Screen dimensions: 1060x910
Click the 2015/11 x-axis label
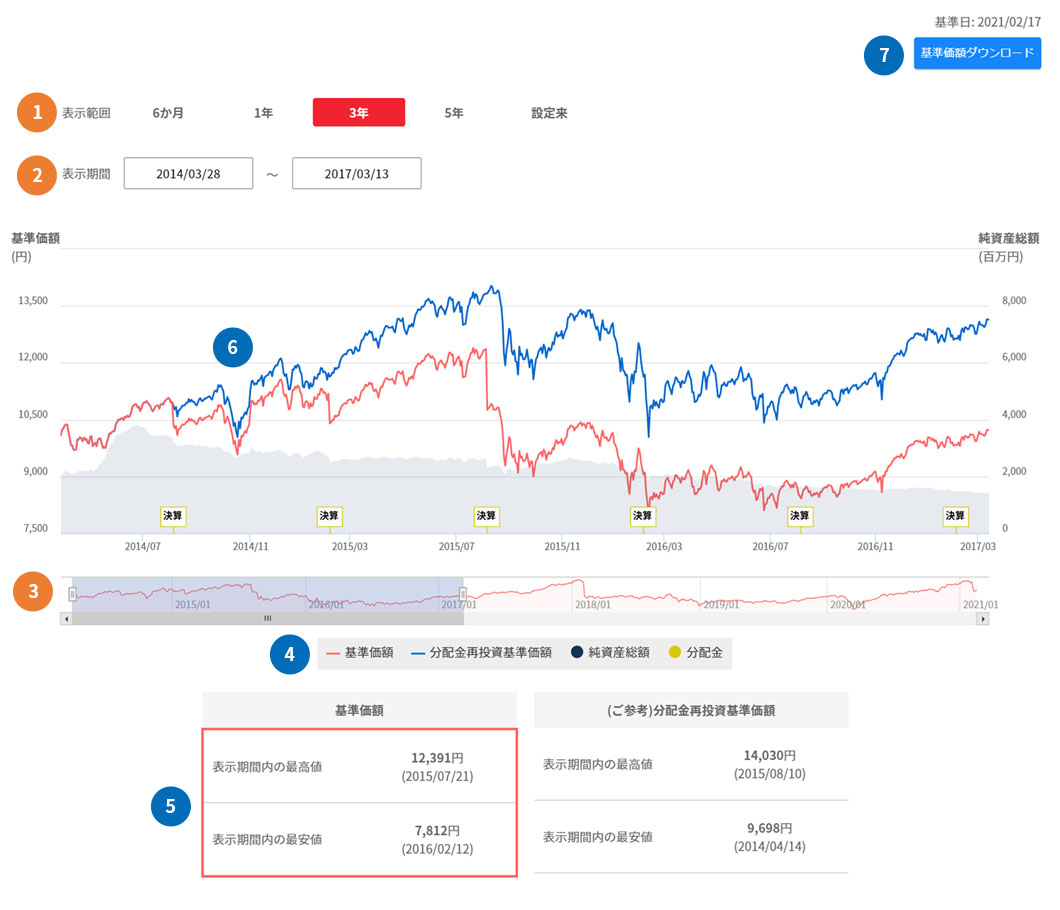coord(562,546)
